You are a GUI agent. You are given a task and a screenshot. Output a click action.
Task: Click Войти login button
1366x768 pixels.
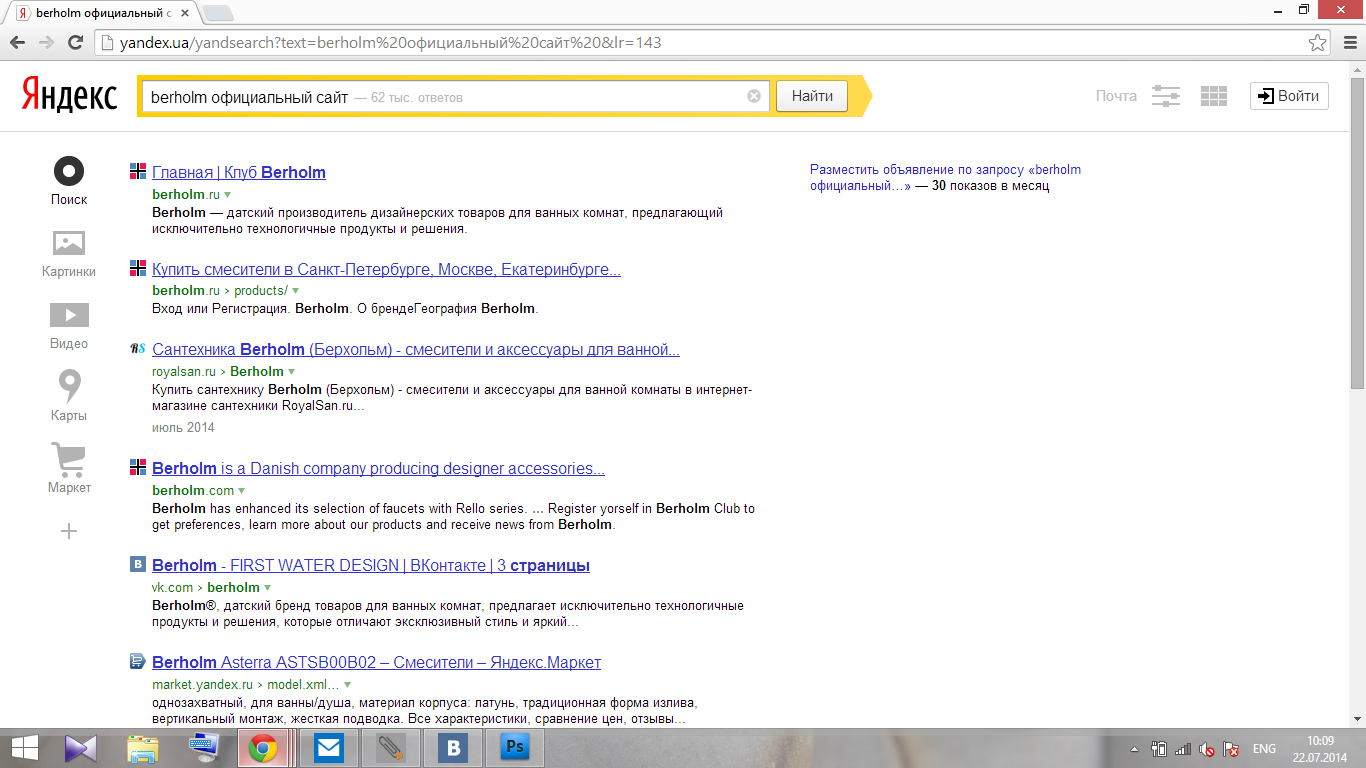[1289, 96]
